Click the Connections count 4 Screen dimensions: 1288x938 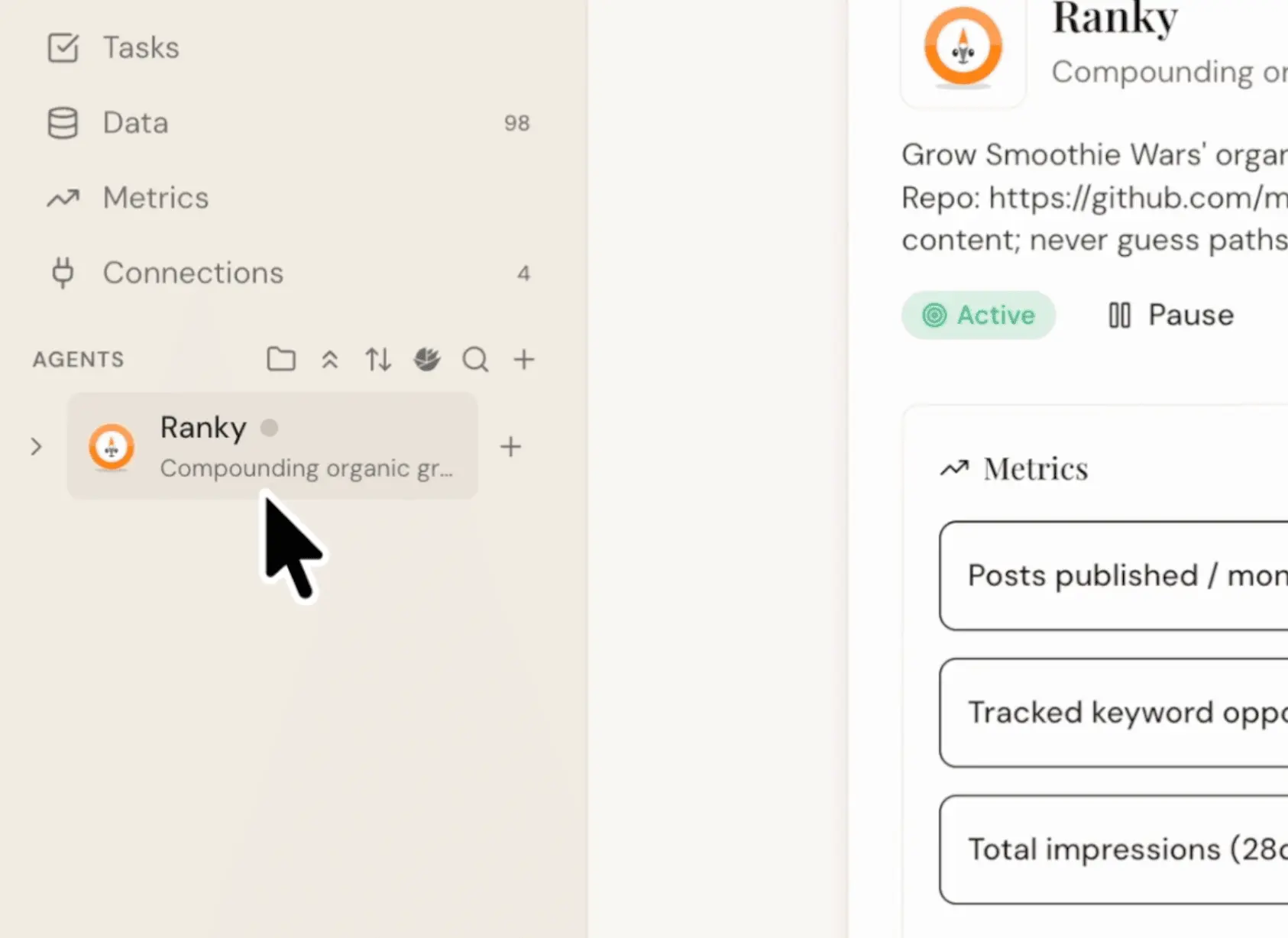pyautogui.click(x=523, y=273)
